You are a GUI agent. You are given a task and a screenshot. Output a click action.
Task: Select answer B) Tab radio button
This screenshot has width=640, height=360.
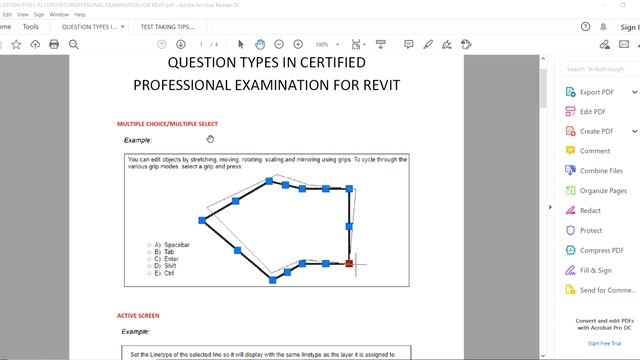pyautogui.click(x=149, y=252)
